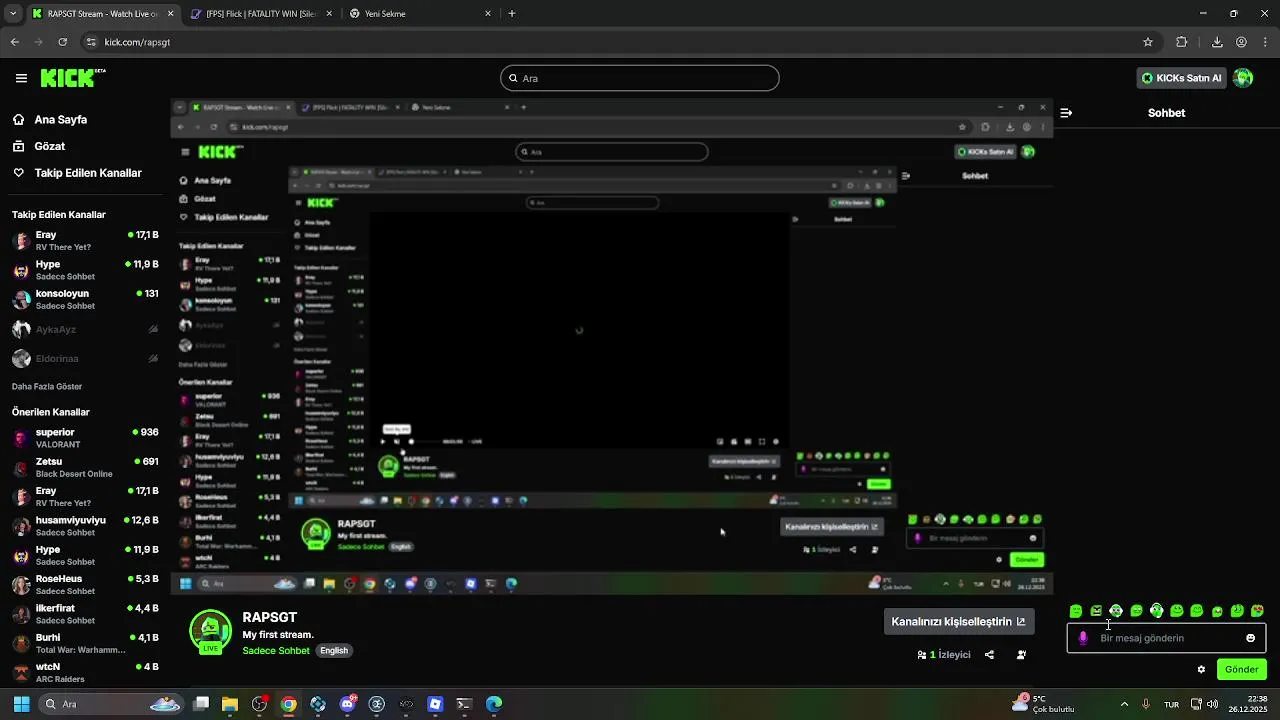Open File Explorer from taskbar
The width and height of the screenshot is (1280, 720).
pyautogui.click(x=230, y=704)
